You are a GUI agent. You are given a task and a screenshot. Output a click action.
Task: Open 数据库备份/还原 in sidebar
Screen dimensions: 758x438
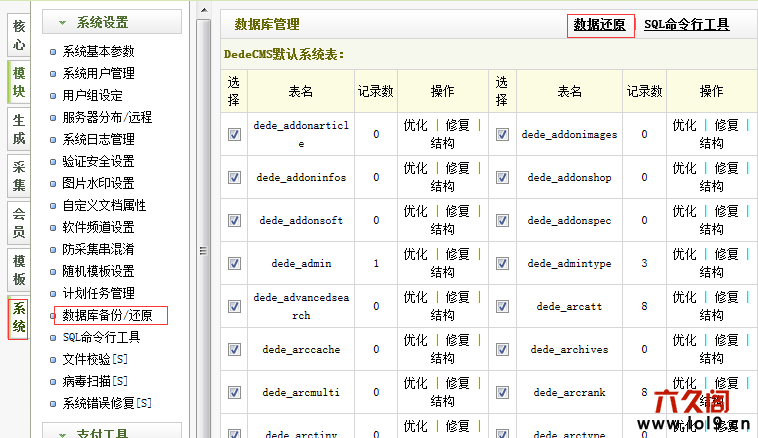107,315
